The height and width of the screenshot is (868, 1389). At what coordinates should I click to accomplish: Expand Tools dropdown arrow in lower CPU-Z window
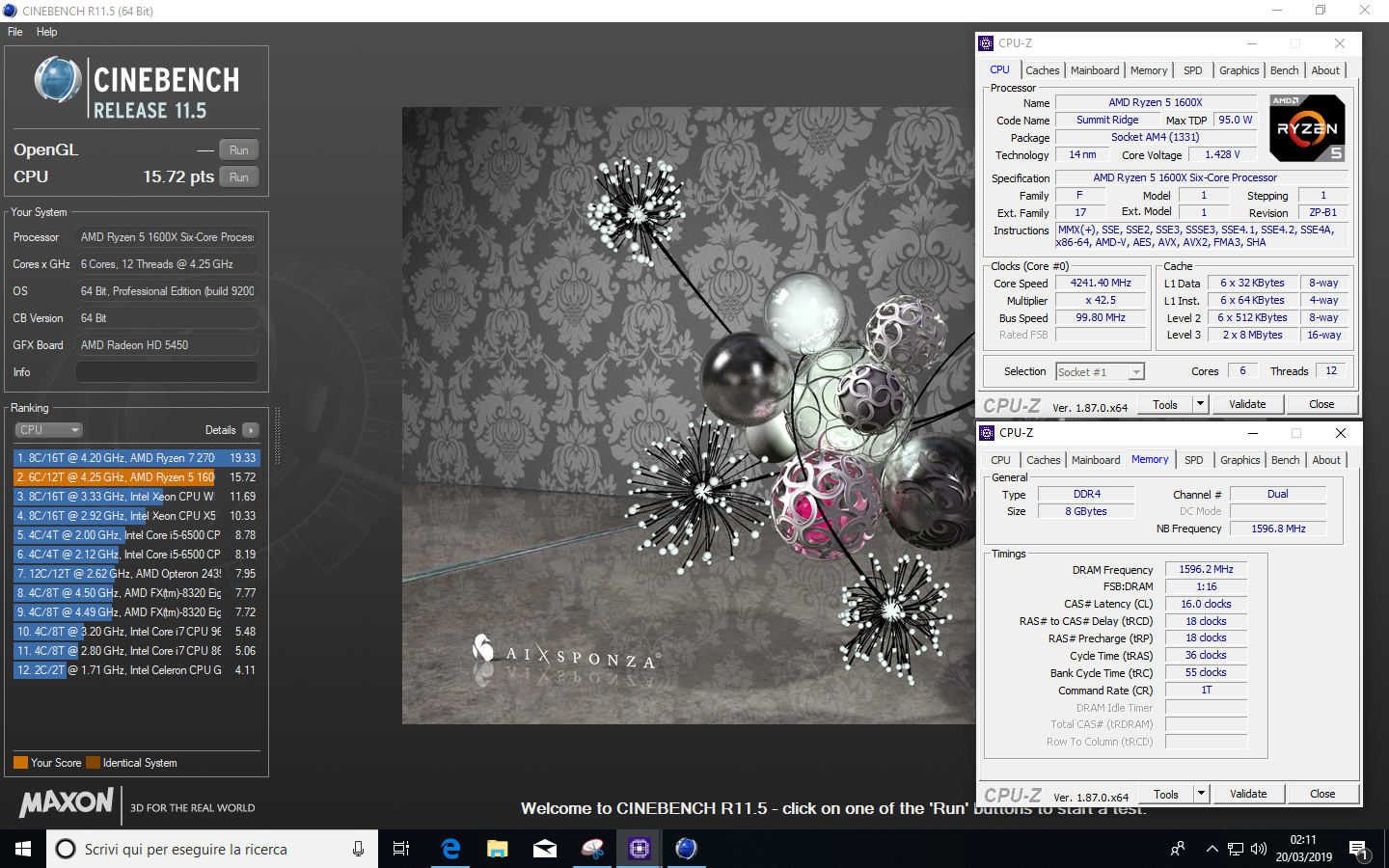click(1202, 795)
